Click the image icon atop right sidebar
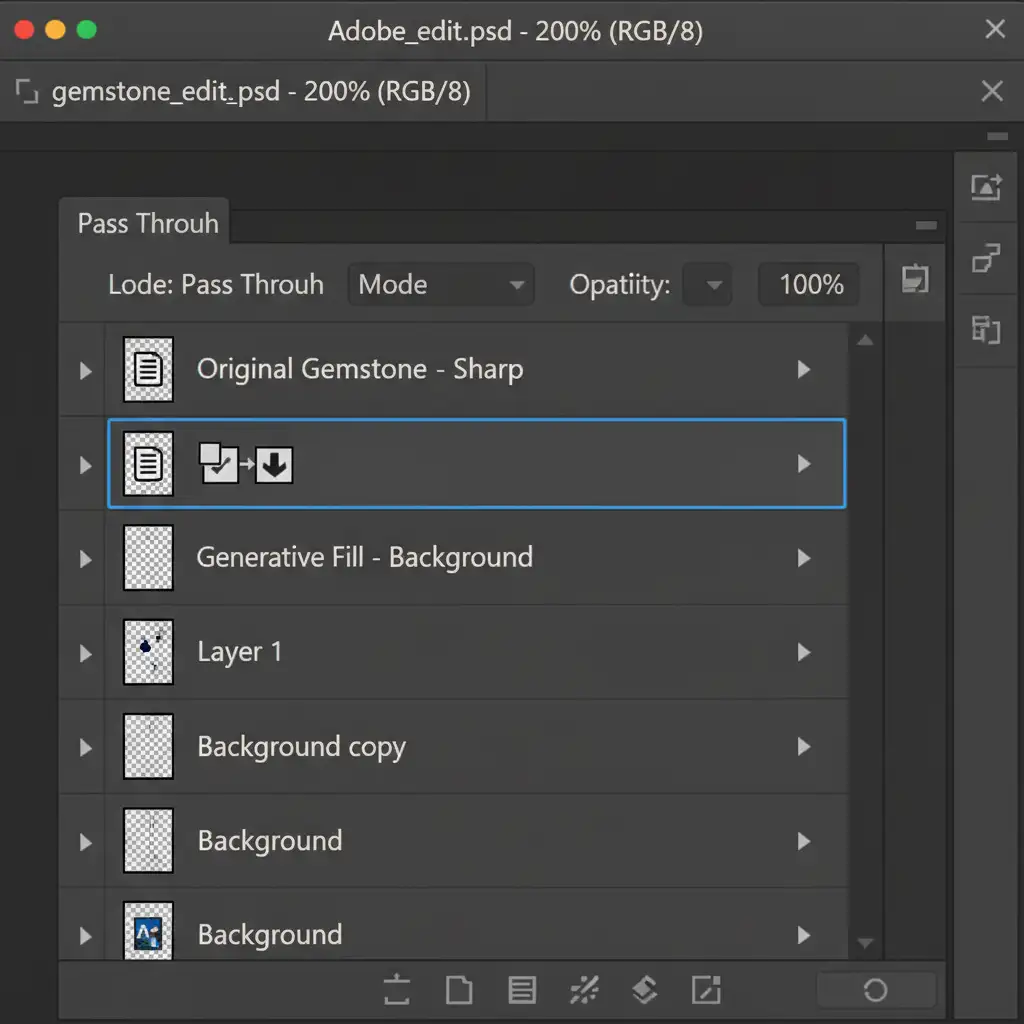Image resolution: width=1024 pixels, height=1024 pixels. click(986, 187)
